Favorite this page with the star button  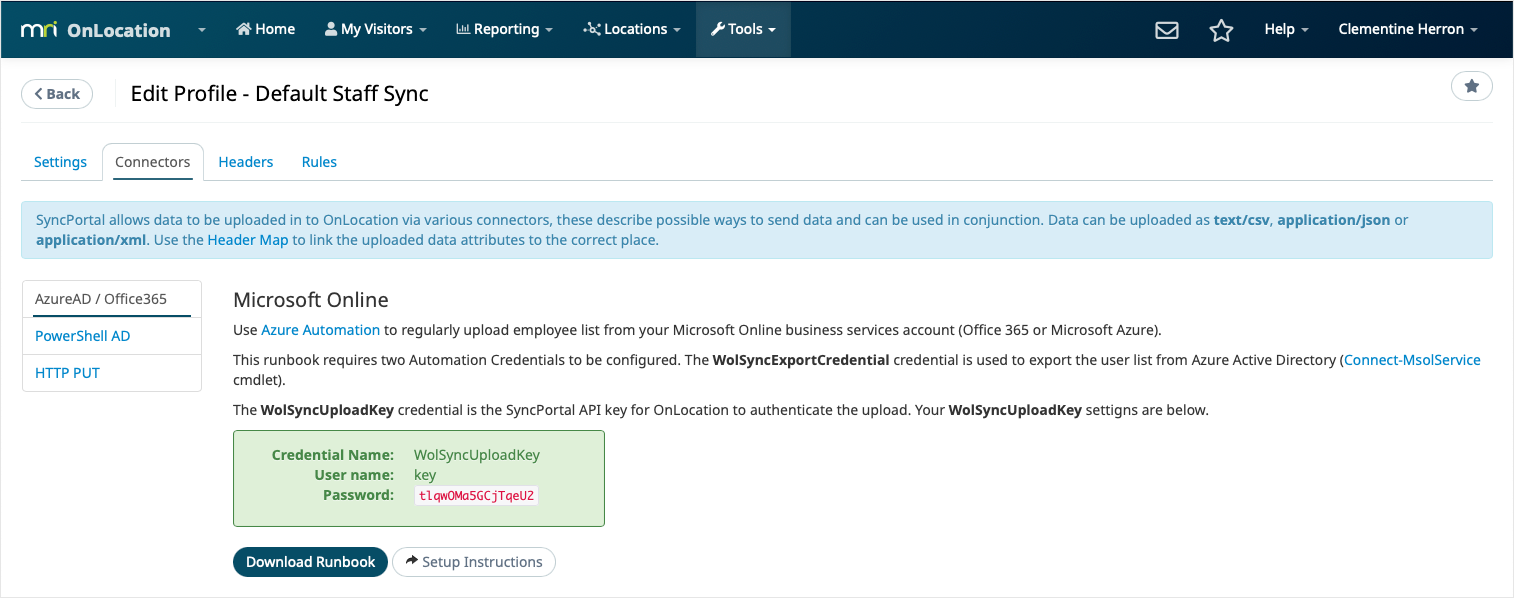tap(1472, 87)
